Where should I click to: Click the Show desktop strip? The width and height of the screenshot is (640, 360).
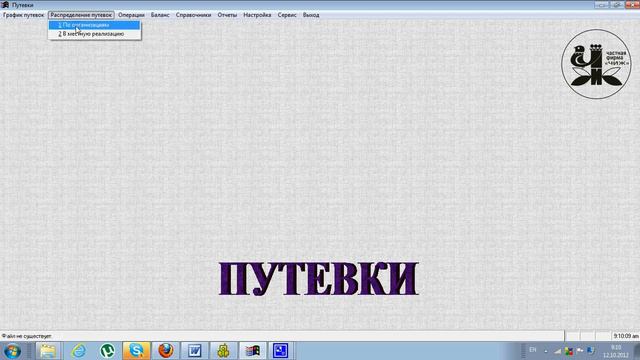pos(636,351)
